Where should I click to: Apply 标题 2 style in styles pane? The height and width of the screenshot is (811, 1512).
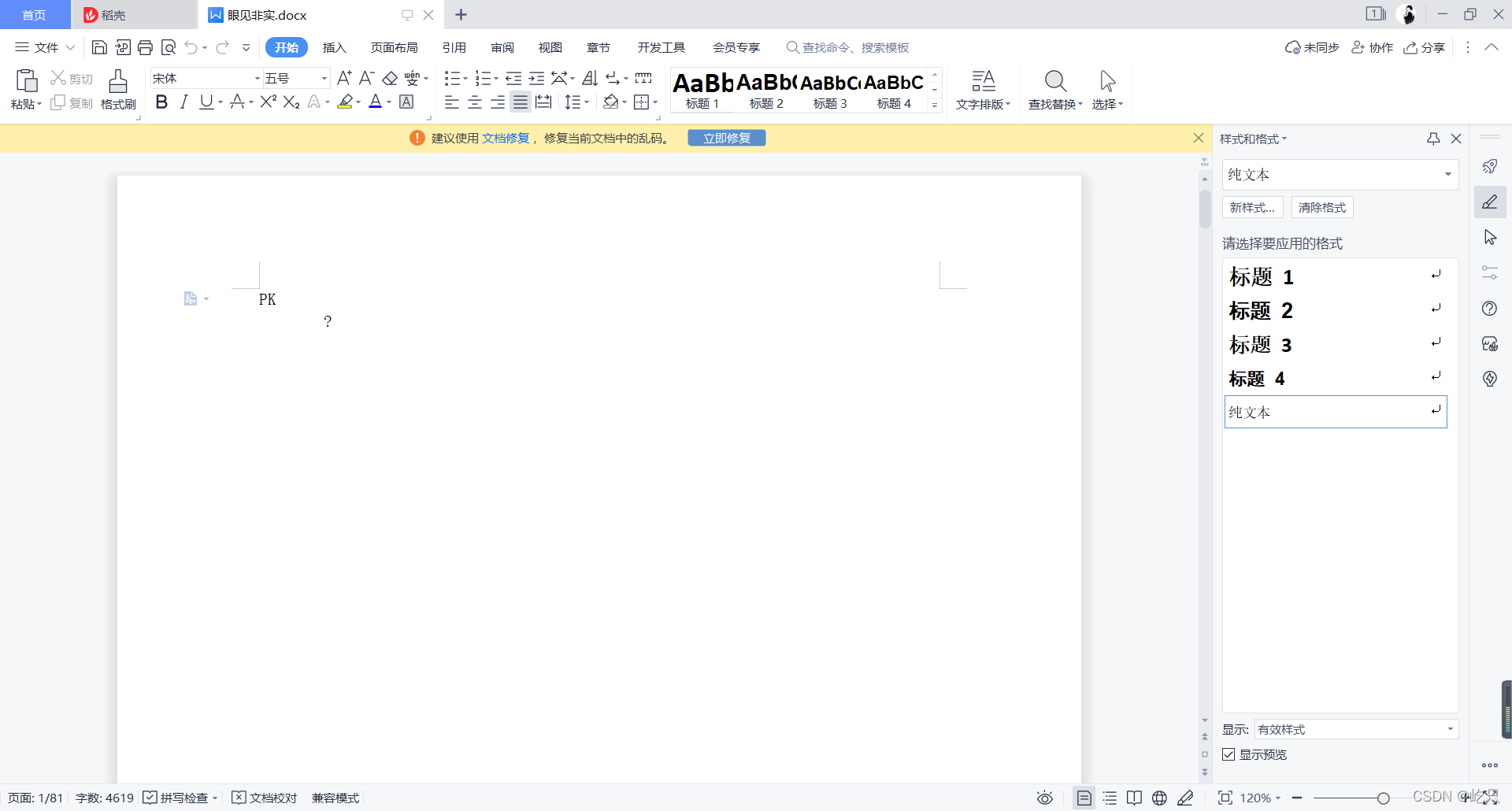coord(1336,310)
